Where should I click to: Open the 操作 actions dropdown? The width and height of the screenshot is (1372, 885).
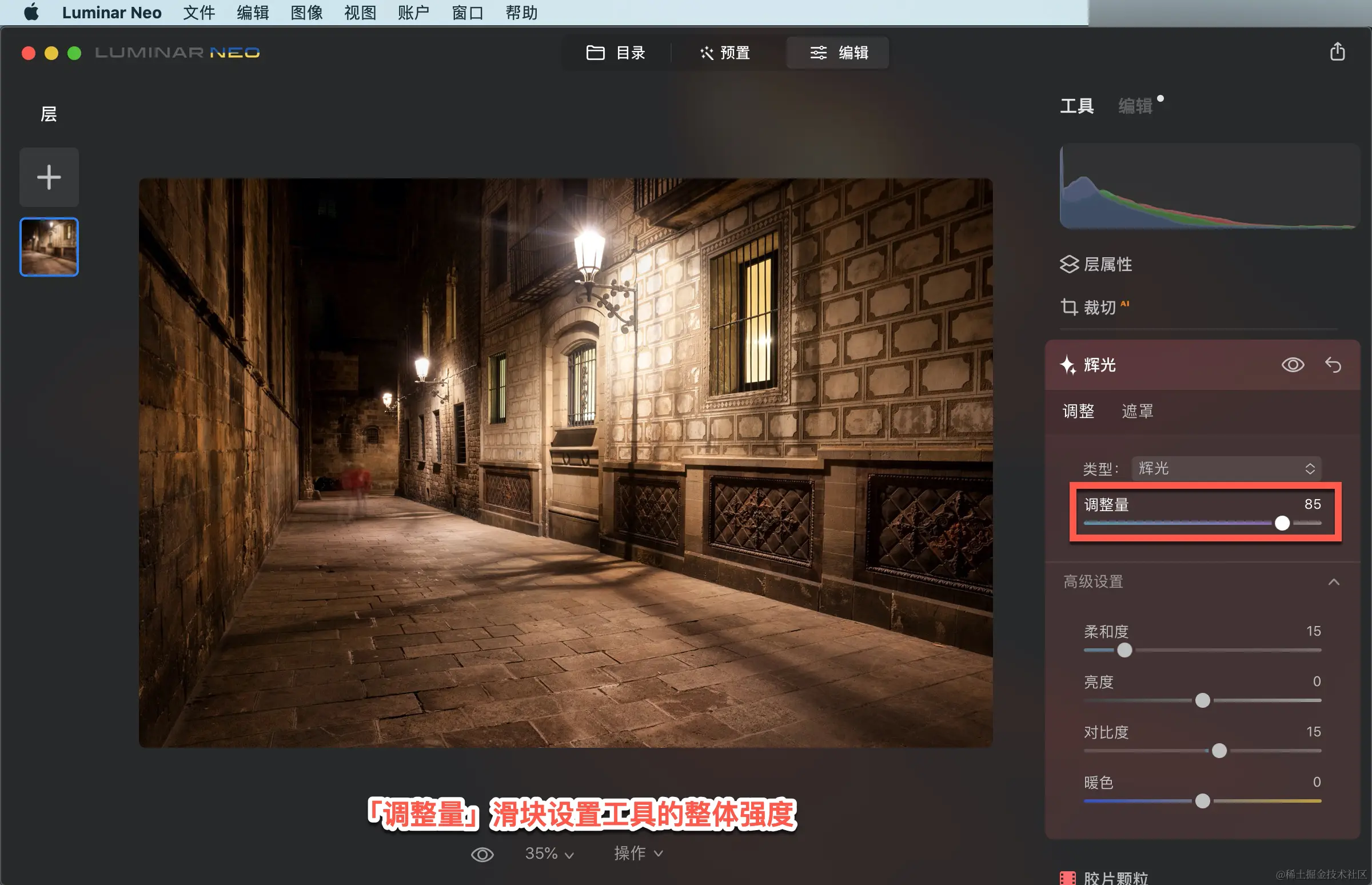638,854
